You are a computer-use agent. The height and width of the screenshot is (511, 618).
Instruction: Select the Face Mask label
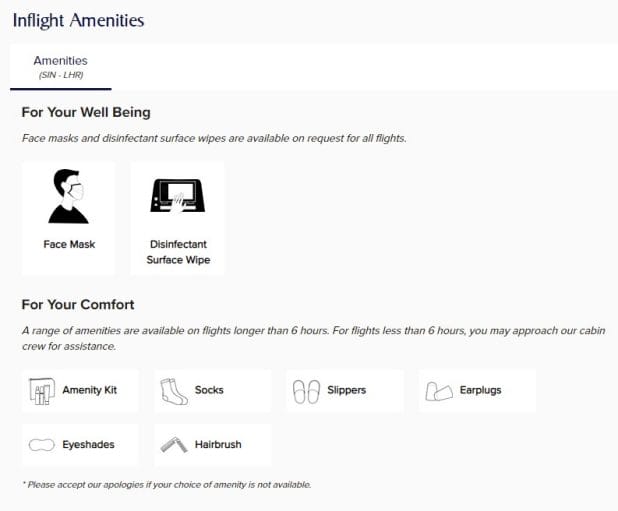pos(69,244)
